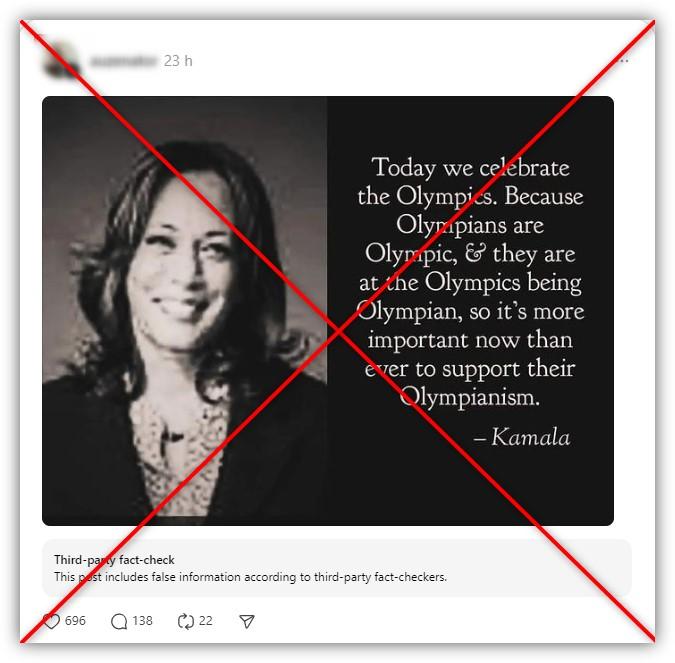View the 696 likes count
675x663 pixels.
click(75, 621)
